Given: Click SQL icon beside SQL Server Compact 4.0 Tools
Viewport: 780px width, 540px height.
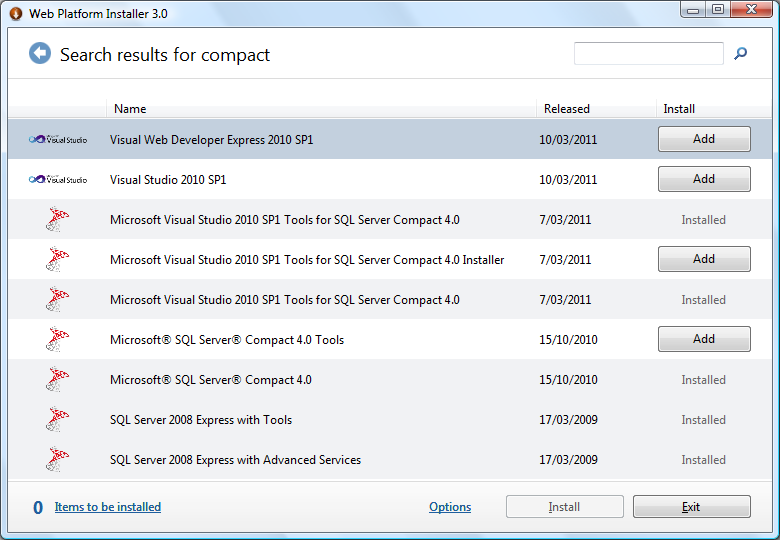Looking at the screenshot, I should (57, 340).
